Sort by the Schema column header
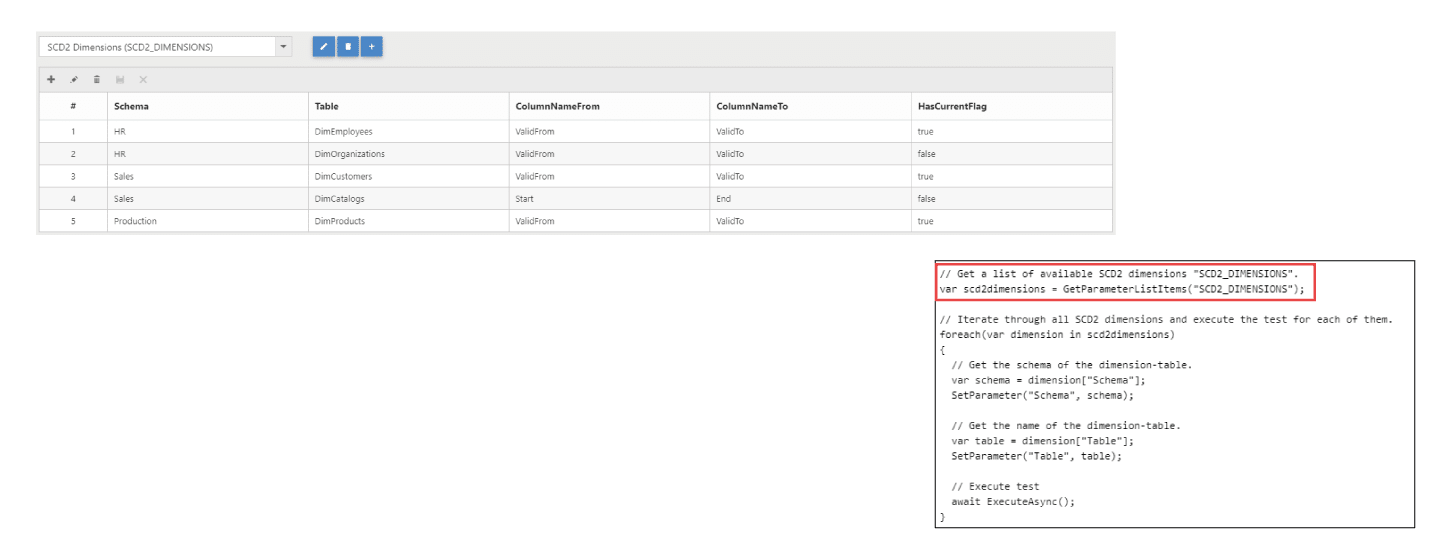The height and width of the screenshot is (559, 1451). click(208, 106)
